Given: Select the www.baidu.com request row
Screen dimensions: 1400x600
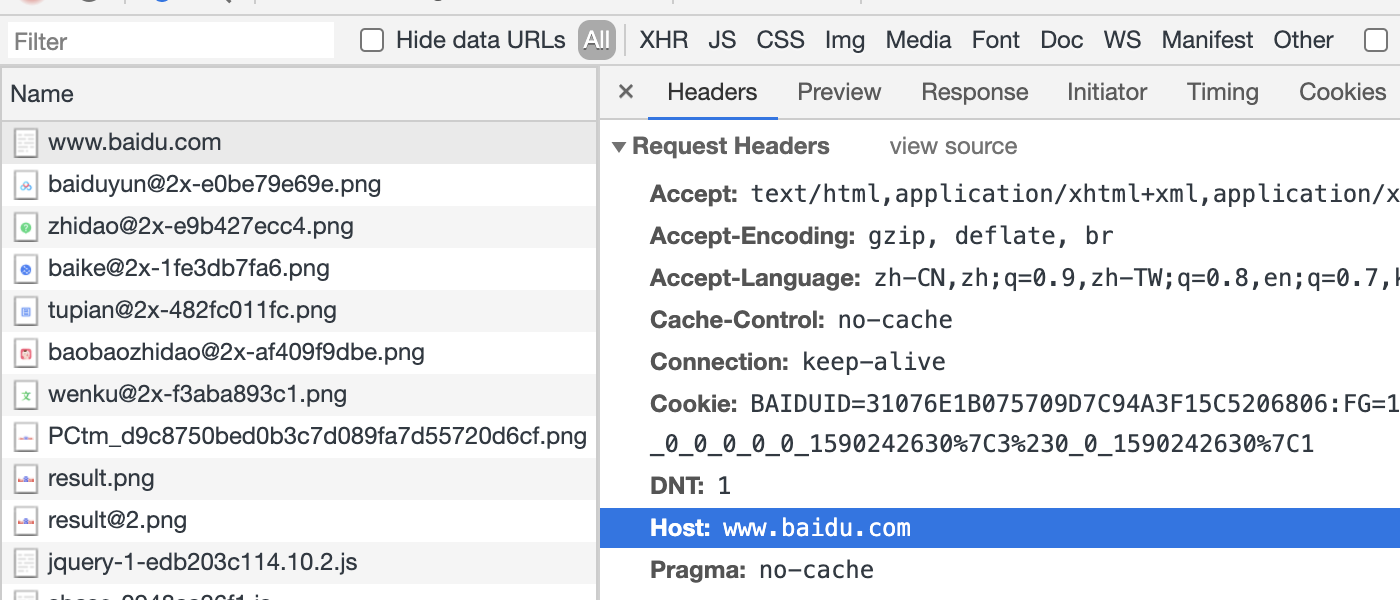Looking at the screenshot, I should click(298, 142).
